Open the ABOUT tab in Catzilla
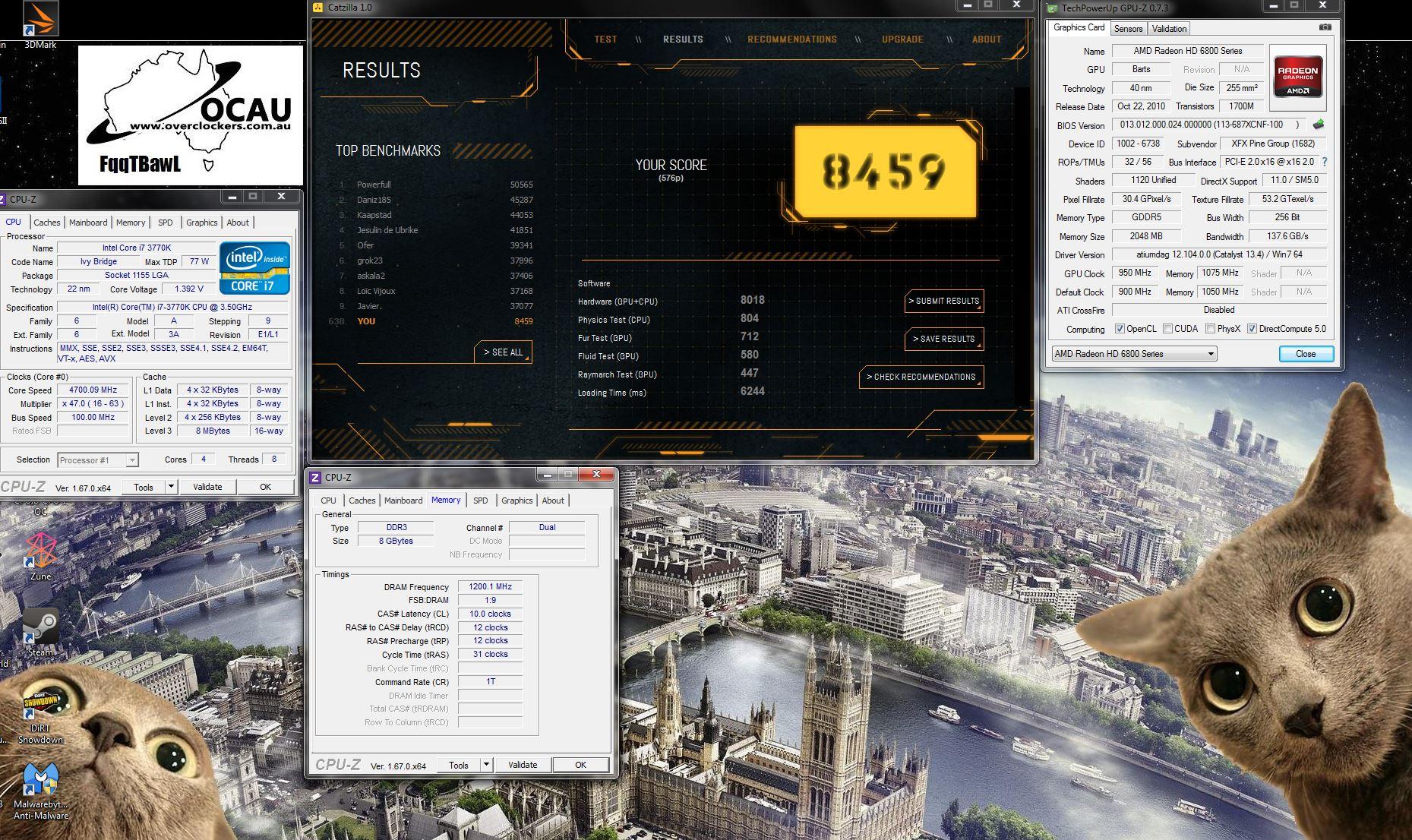Screen dimensions: 1412x840 point(987,39)
